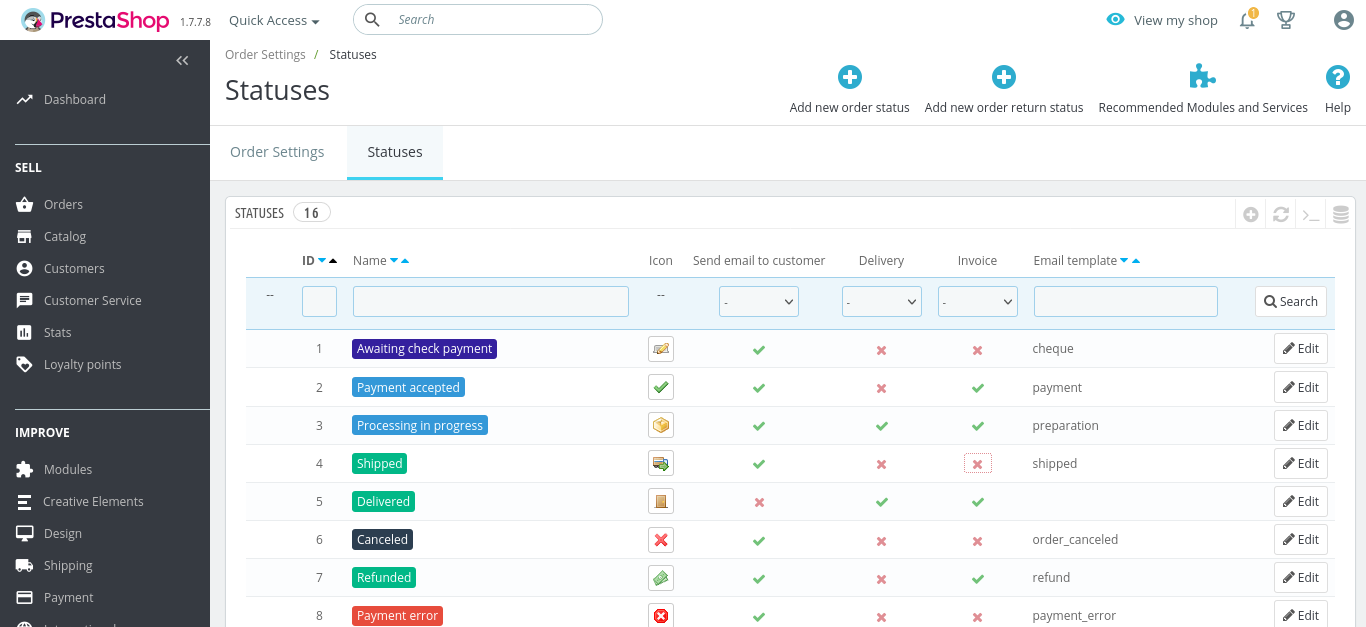The width and height of the screenshot is (1366, 627).
Task: Toggle Invoice for Shipped status
Action: click(978, 464)
